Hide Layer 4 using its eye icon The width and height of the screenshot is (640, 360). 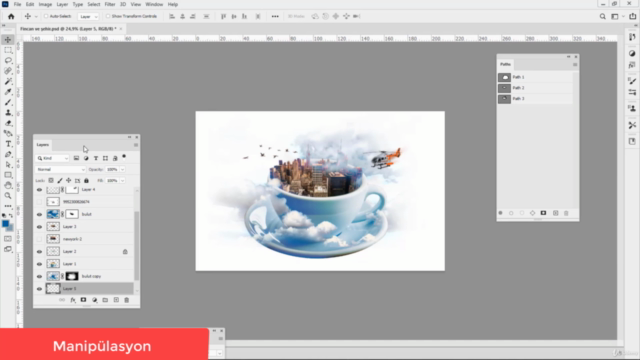(39, 190)
